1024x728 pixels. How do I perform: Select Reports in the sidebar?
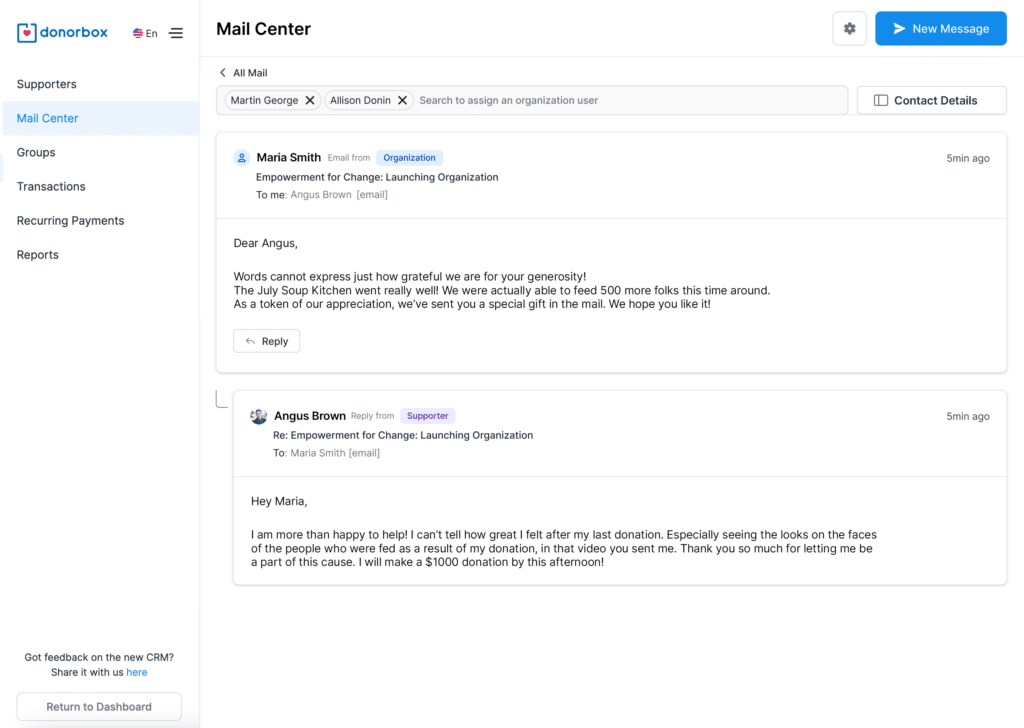37,254
